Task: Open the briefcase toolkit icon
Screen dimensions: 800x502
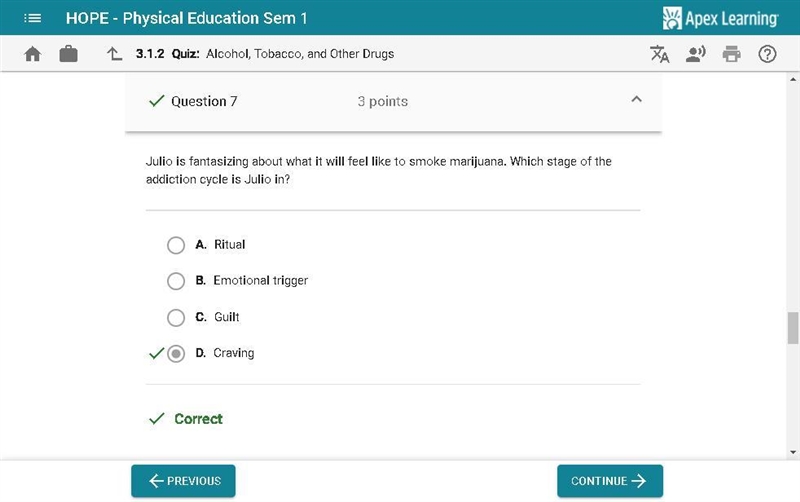Action: (x=68, y=54)
